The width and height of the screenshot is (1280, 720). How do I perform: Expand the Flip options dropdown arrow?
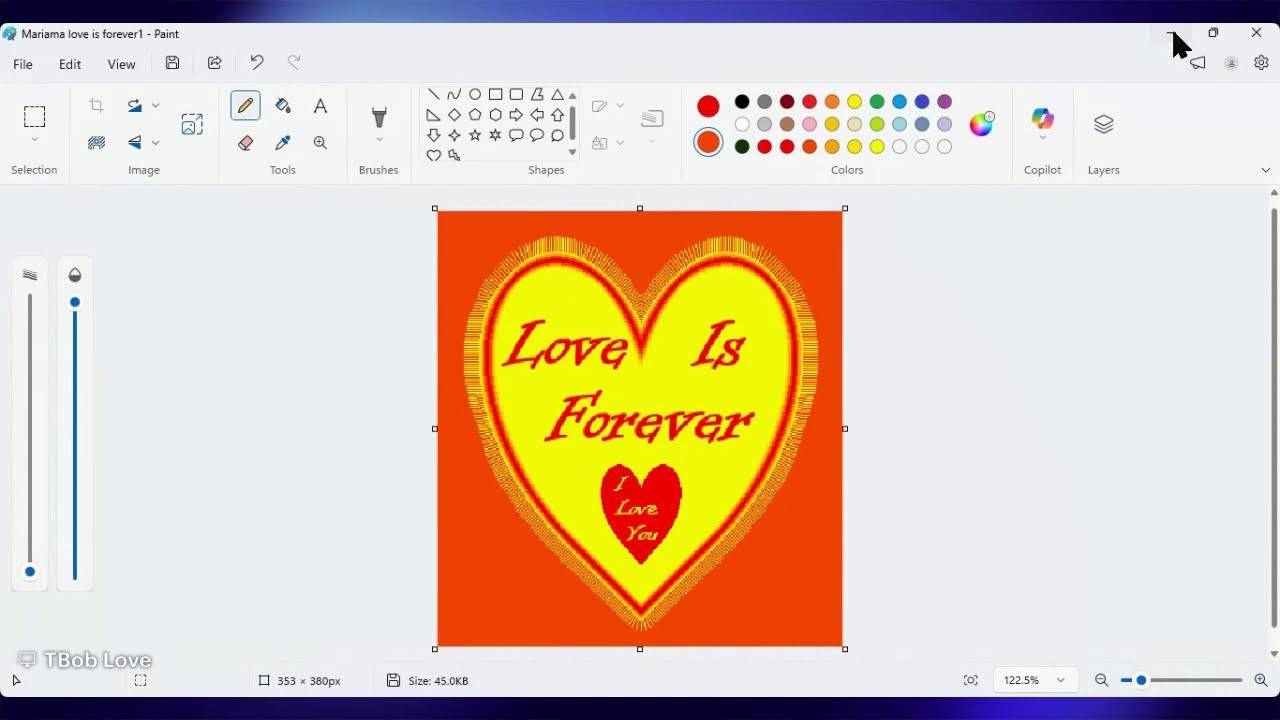pos(155,143)
